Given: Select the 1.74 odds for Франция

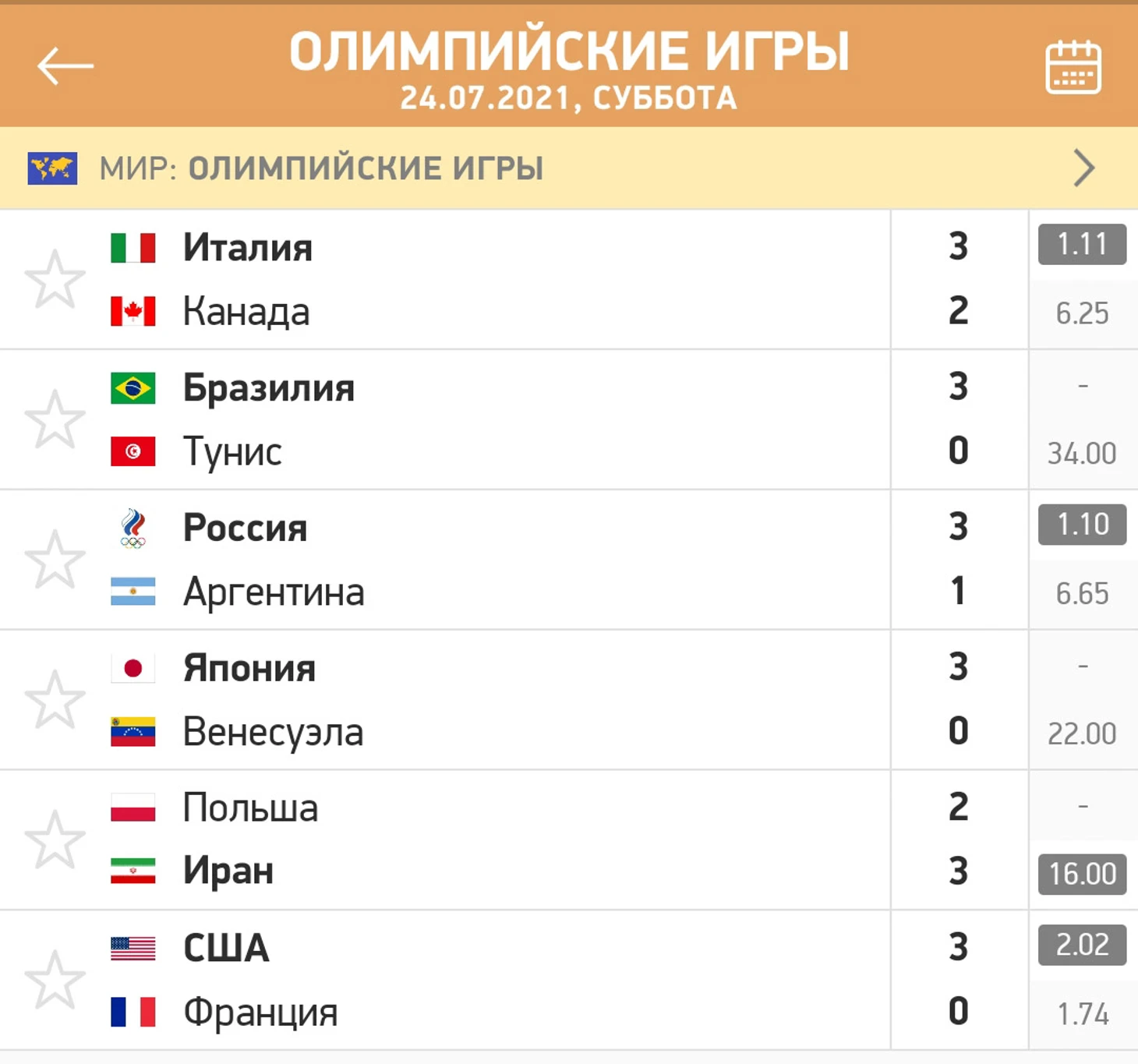Looking at the screenshot, I should click(x=1082, y=1014).
